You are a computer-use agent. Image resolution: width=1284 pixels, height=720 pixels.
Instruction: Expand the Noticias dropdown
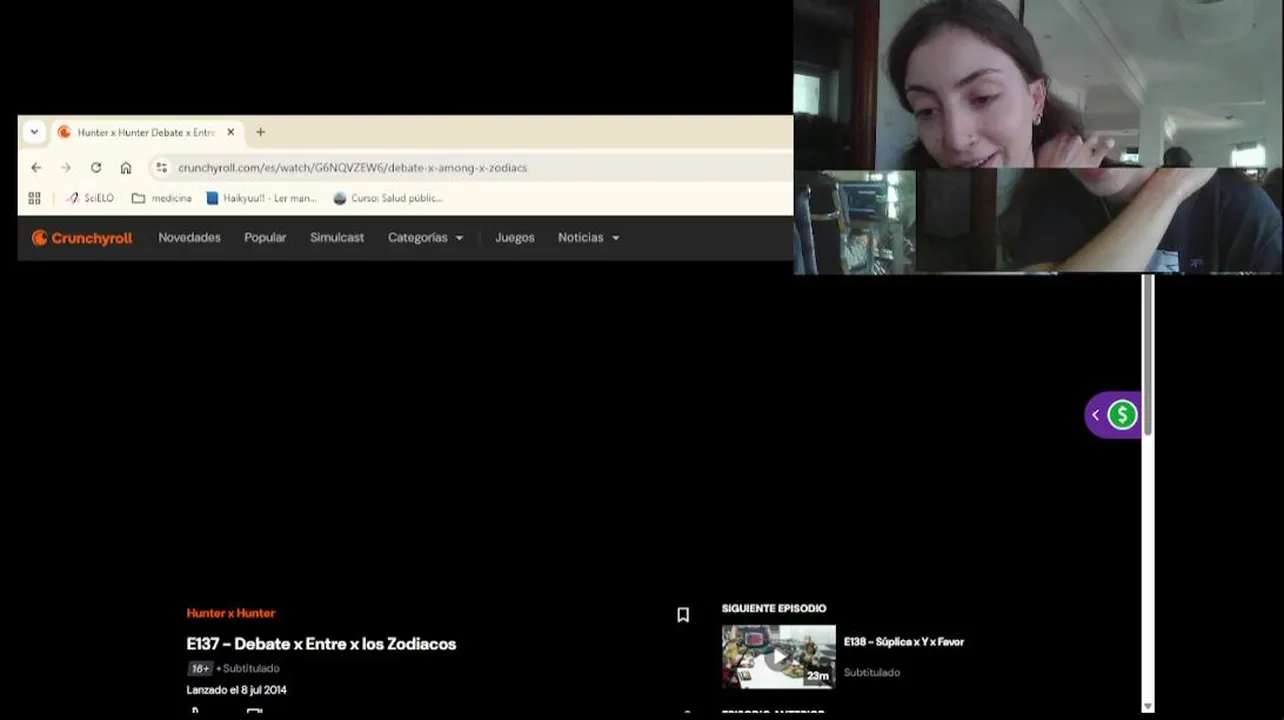tap(589, 238)
